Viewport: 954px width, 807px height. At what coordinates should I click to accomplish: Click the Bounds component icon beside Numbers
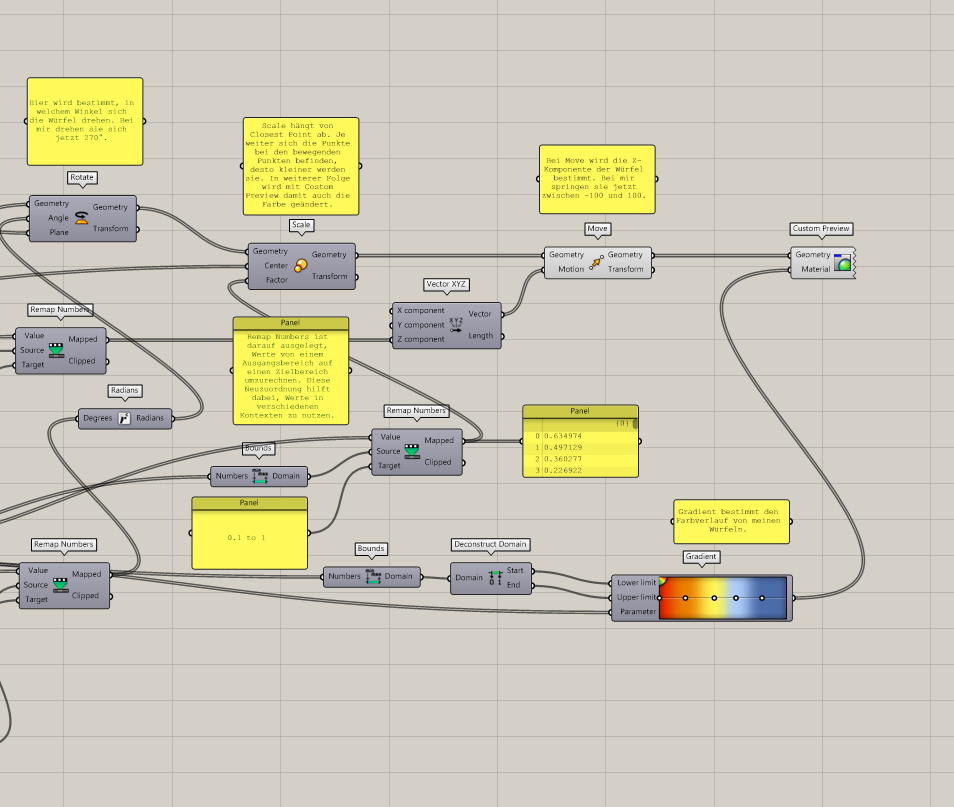(258, 477)
